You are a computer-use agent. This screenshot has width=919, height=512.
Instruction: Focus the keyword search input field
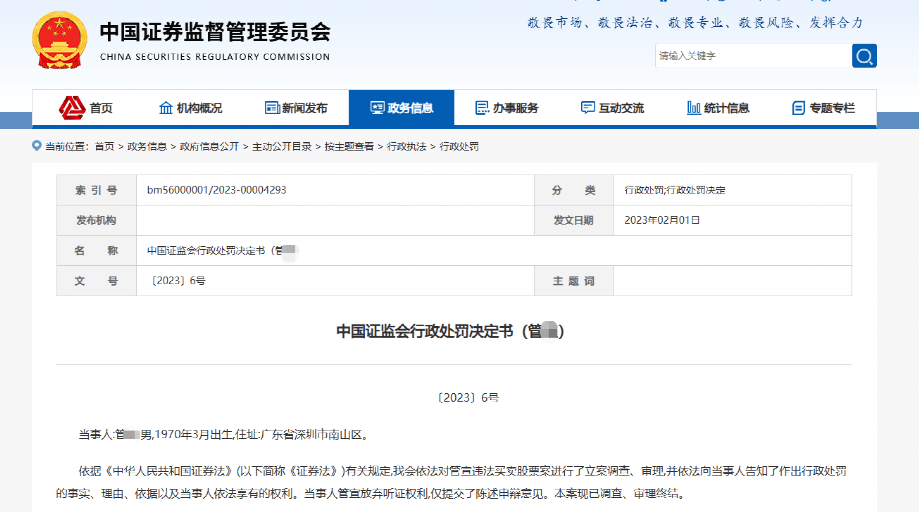click(x=750, y=56)
